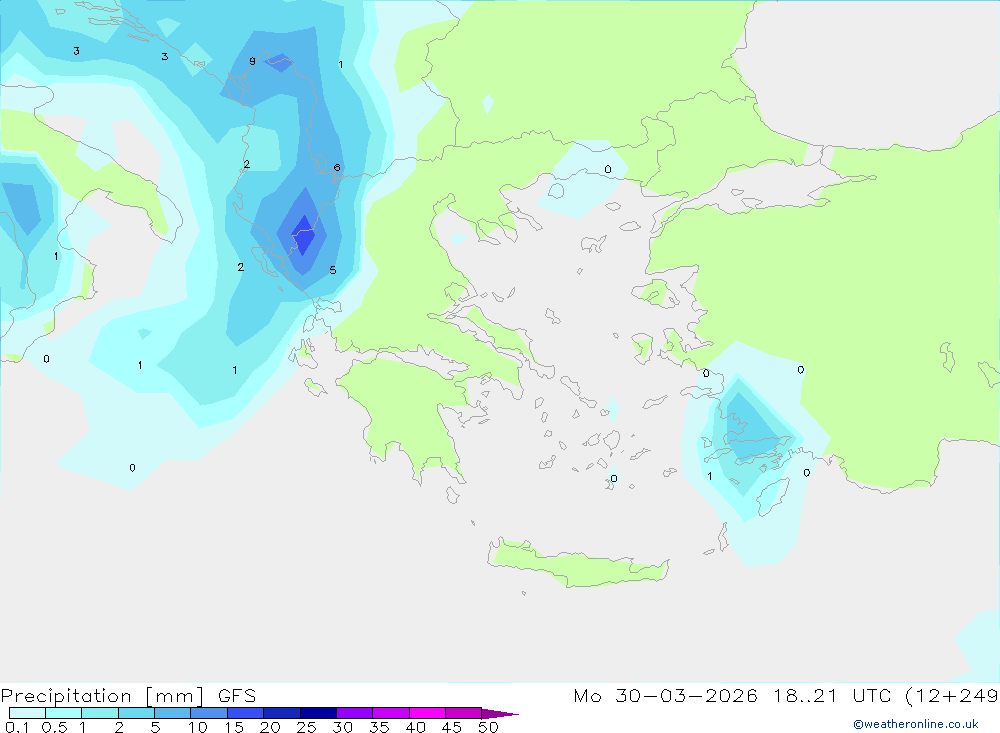Select the 1–2 mm legend swatch
This screenshot has height=733, width=1000.
pyautogui.click(x=100, y=713)
